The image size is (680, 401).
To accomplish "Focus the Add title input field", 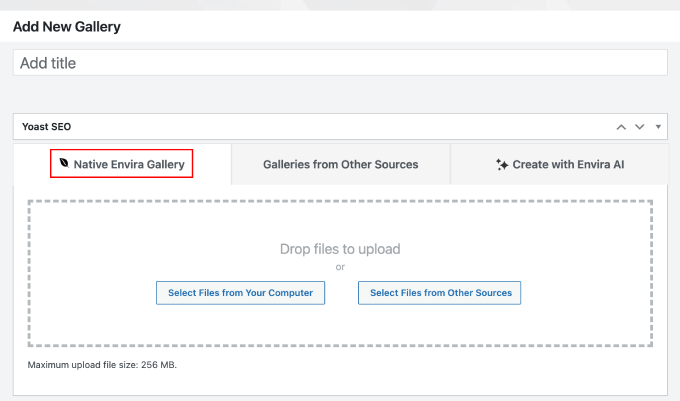I will coord(340,63).
